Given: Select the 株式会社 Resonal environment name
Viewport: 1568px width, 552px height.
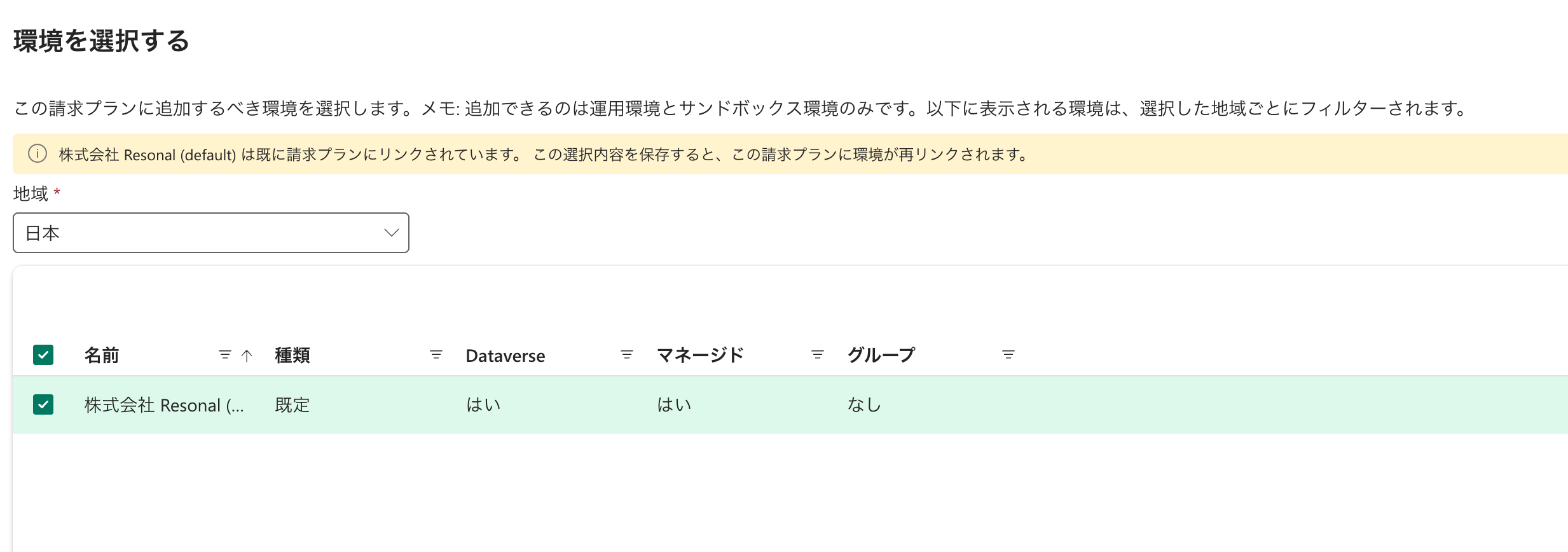Looking at the screenshot, I should [164, 405].
